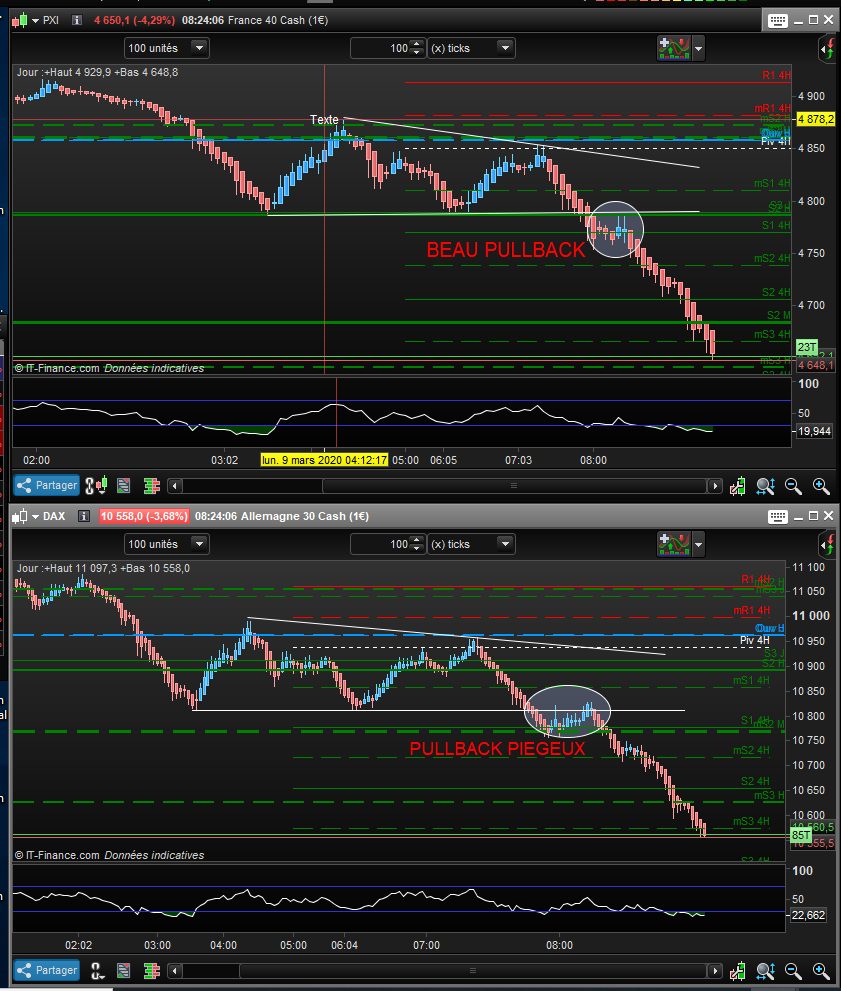This screenshot has height=991, width=841.
Task: Zoom out on the DAX chart
Action: pyautogui.click(x=793, y=971)
